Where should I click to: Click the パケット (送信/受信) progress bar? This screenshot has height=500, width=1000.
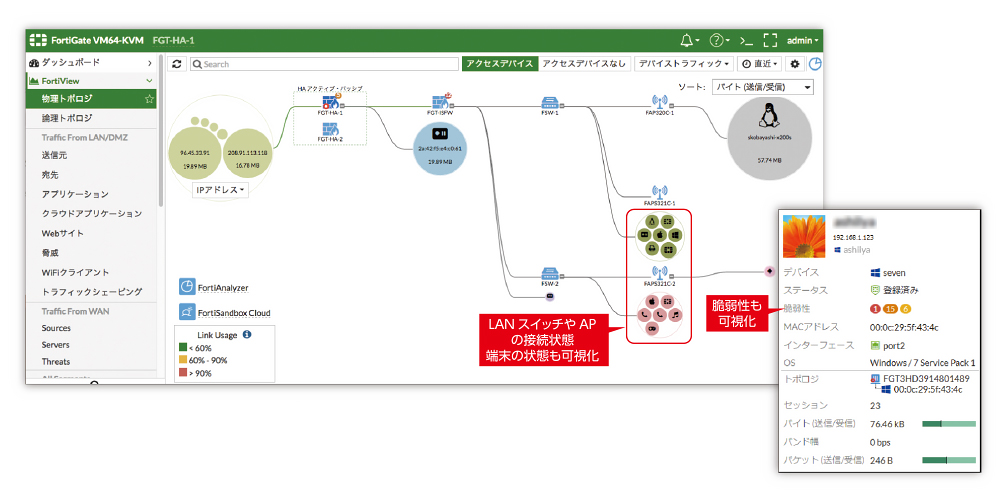pos(949,460)
